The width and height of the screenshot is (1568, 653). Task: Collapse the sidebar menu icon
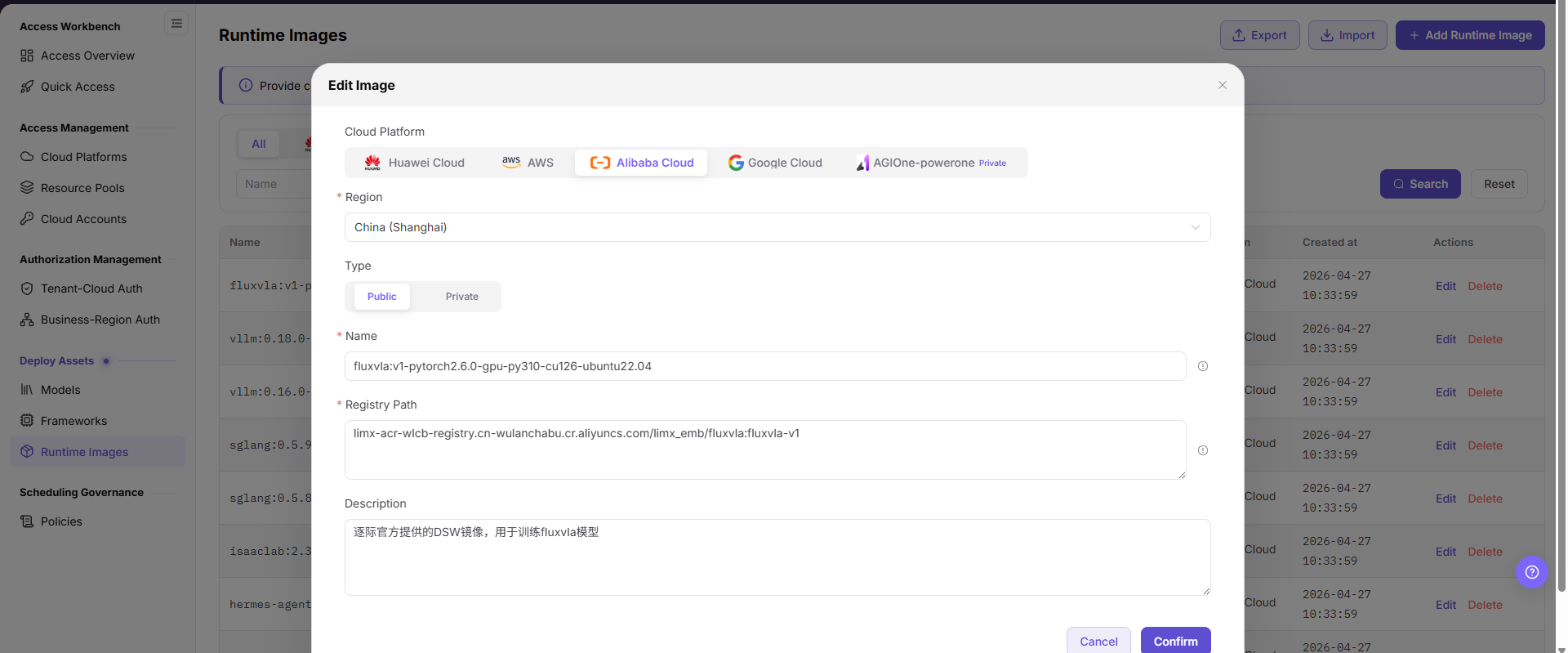pyautogui.click(x=176, y=24)
